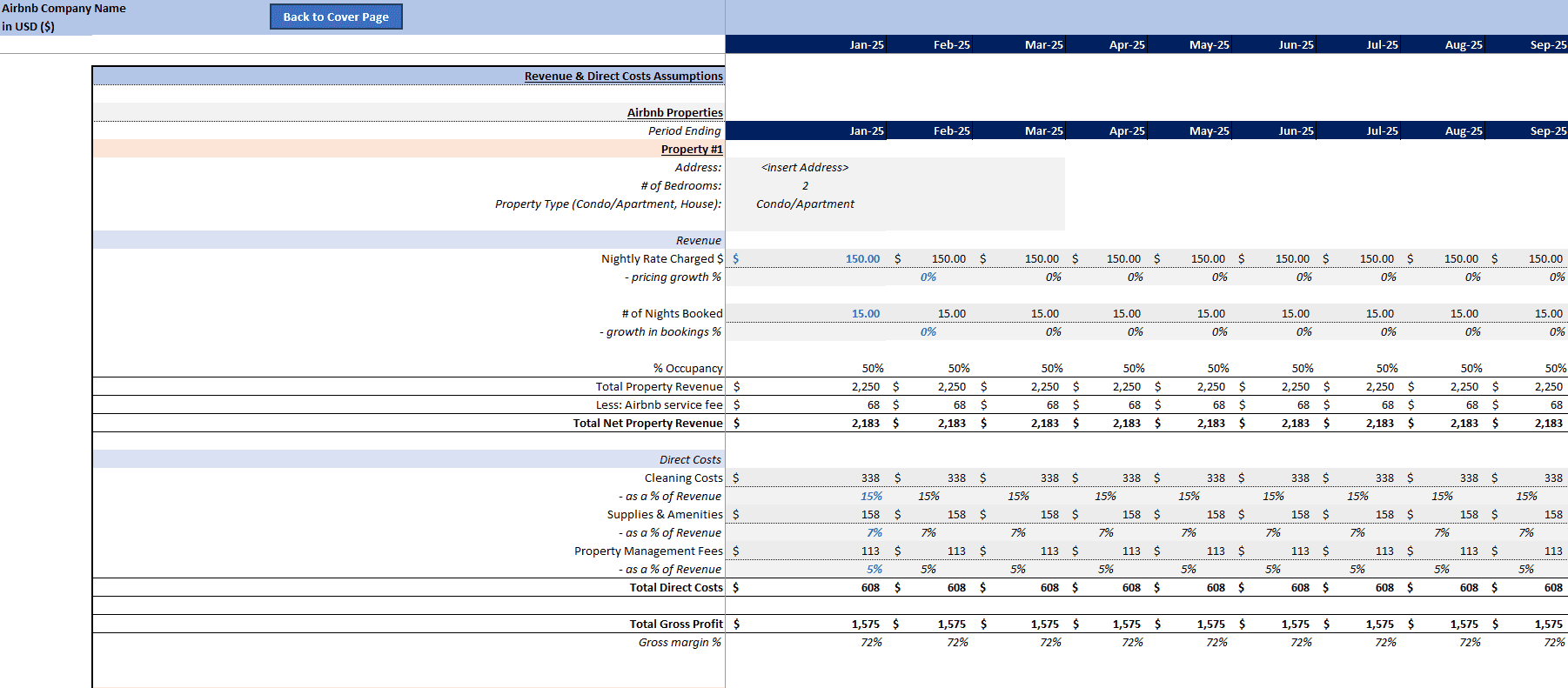
Task: Select the % Occupancy label
Action: pyautogui.click(x=687, y=368)
